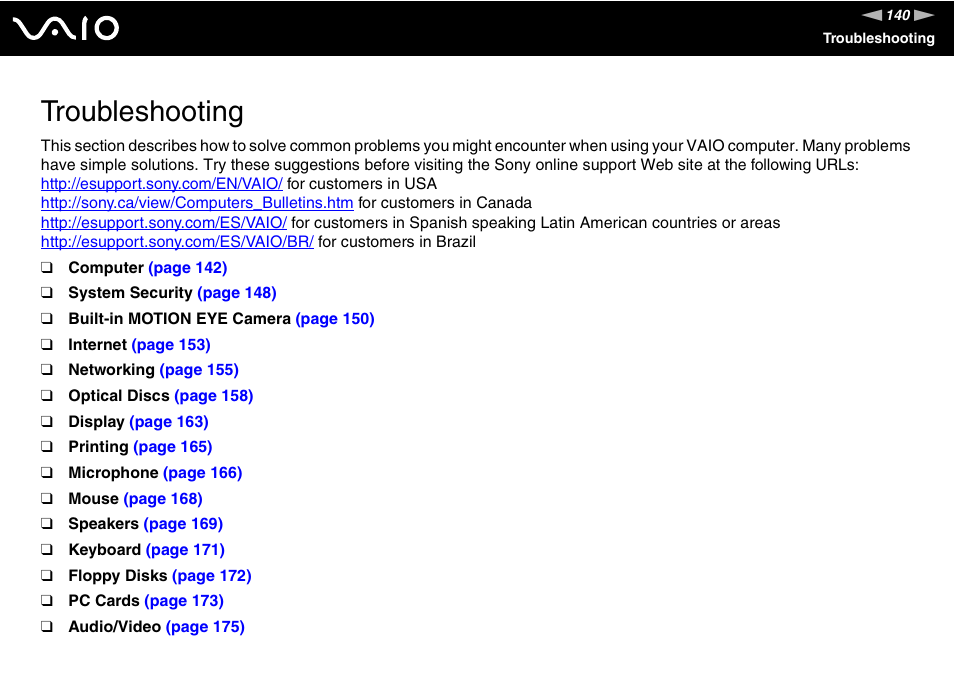
Task: Jump to Networking (page 155)
Action: point(199,370)
